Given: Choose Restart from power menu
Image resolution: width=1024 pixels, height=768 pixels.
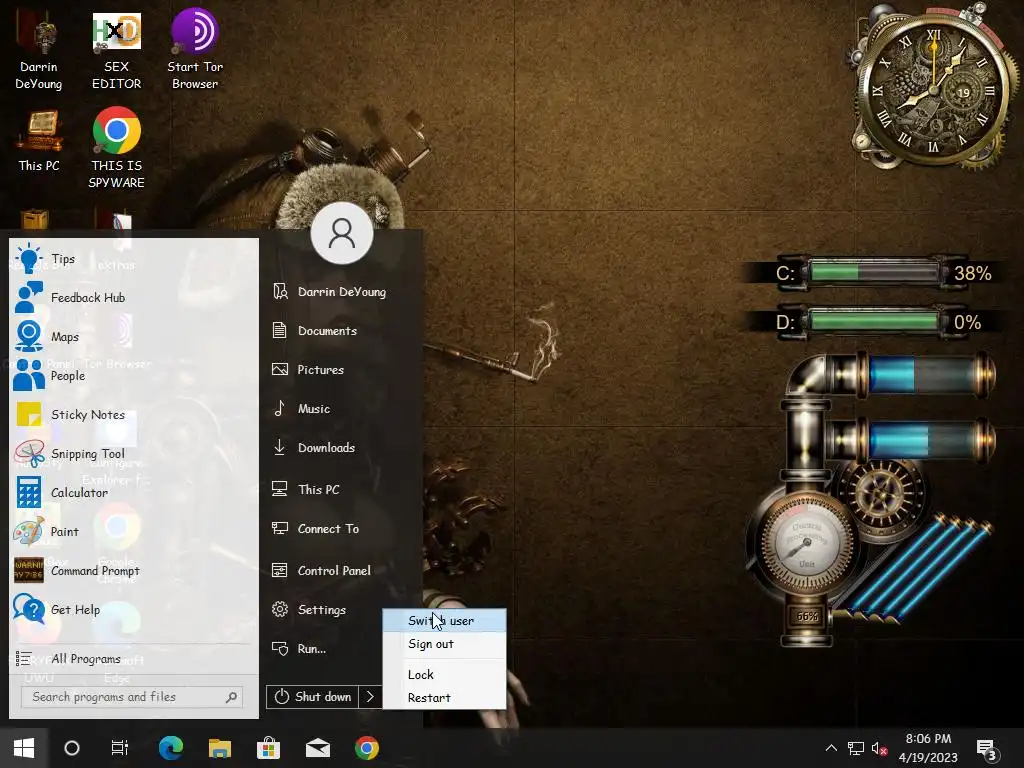Looking at the screenshot, I should (444, 697).
